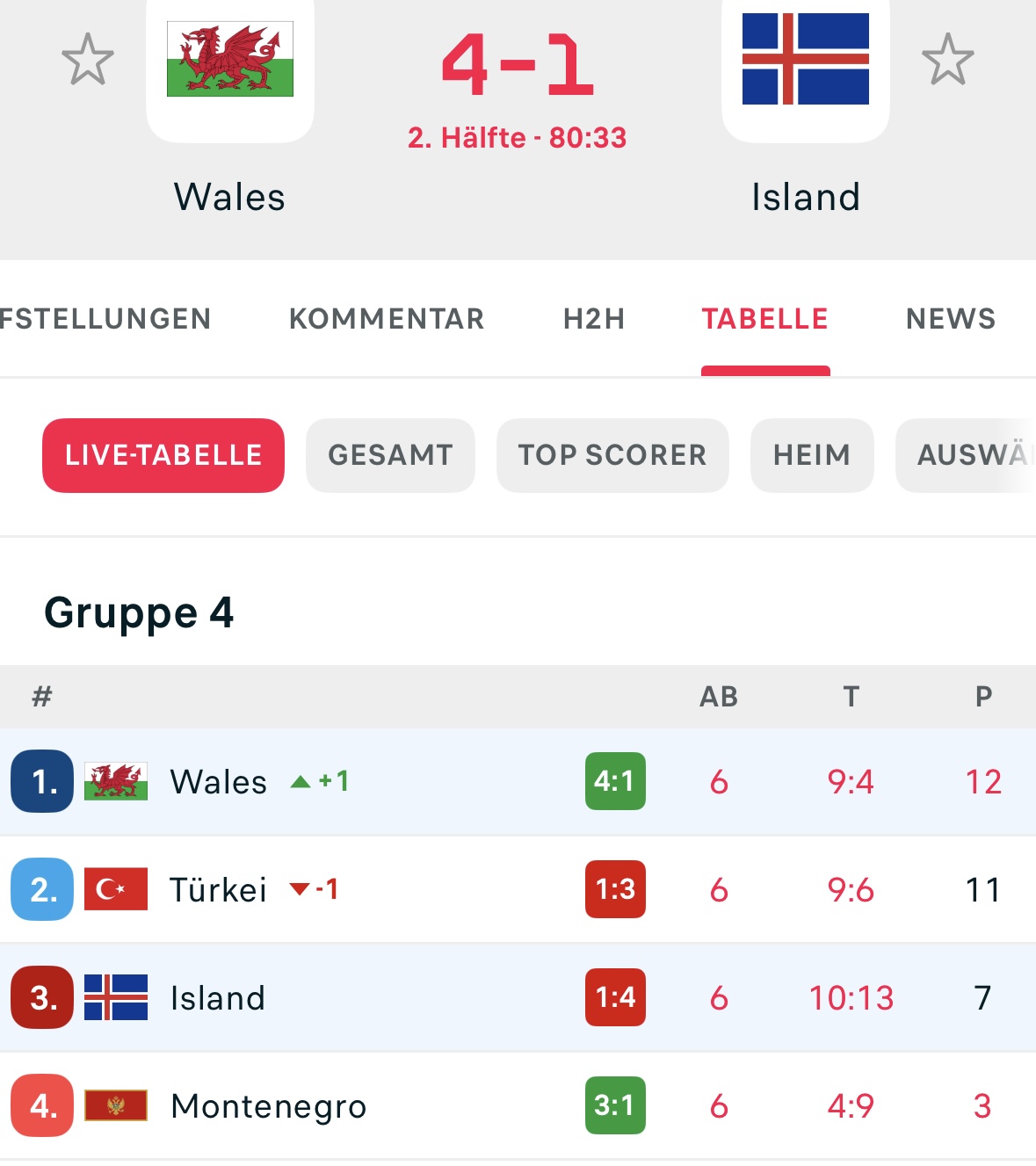1036x1166 pixels.
Task: Open the Wales 4:1 live score badge
Action: click(615, 781)
